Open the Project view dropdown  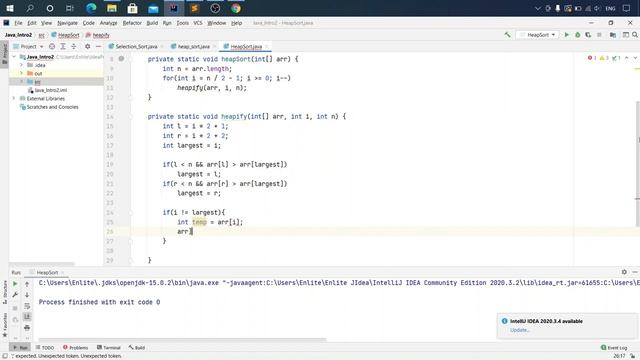pyautogui.click(x=28, y=47)
